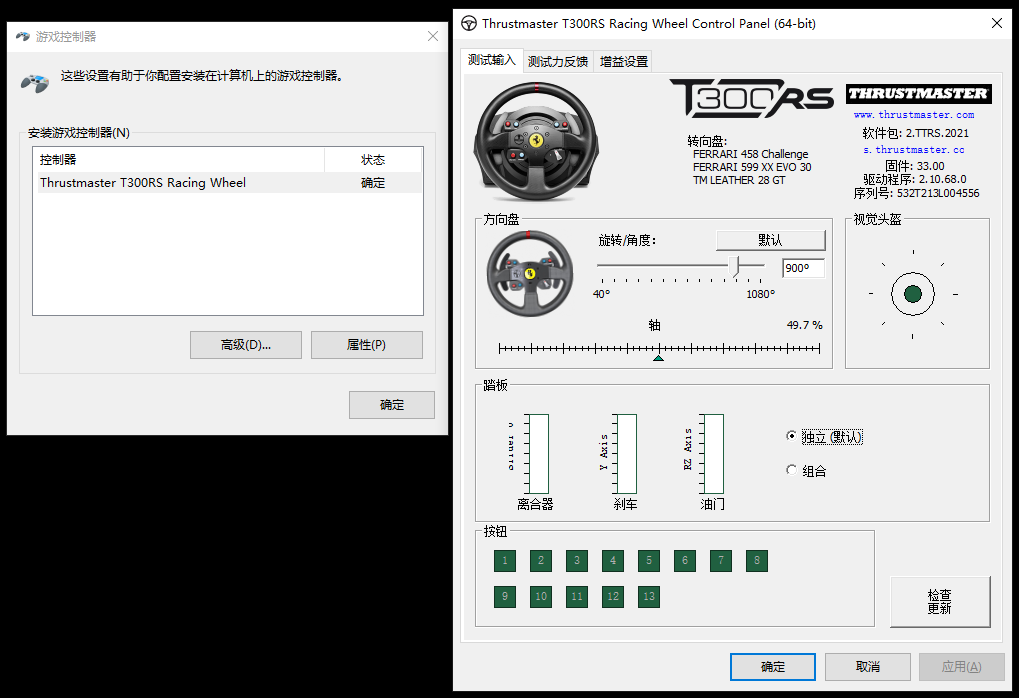The width and height of the screenshot is (1019, 698).
Task: Click button indicator 1
Action: coord(505,560)
